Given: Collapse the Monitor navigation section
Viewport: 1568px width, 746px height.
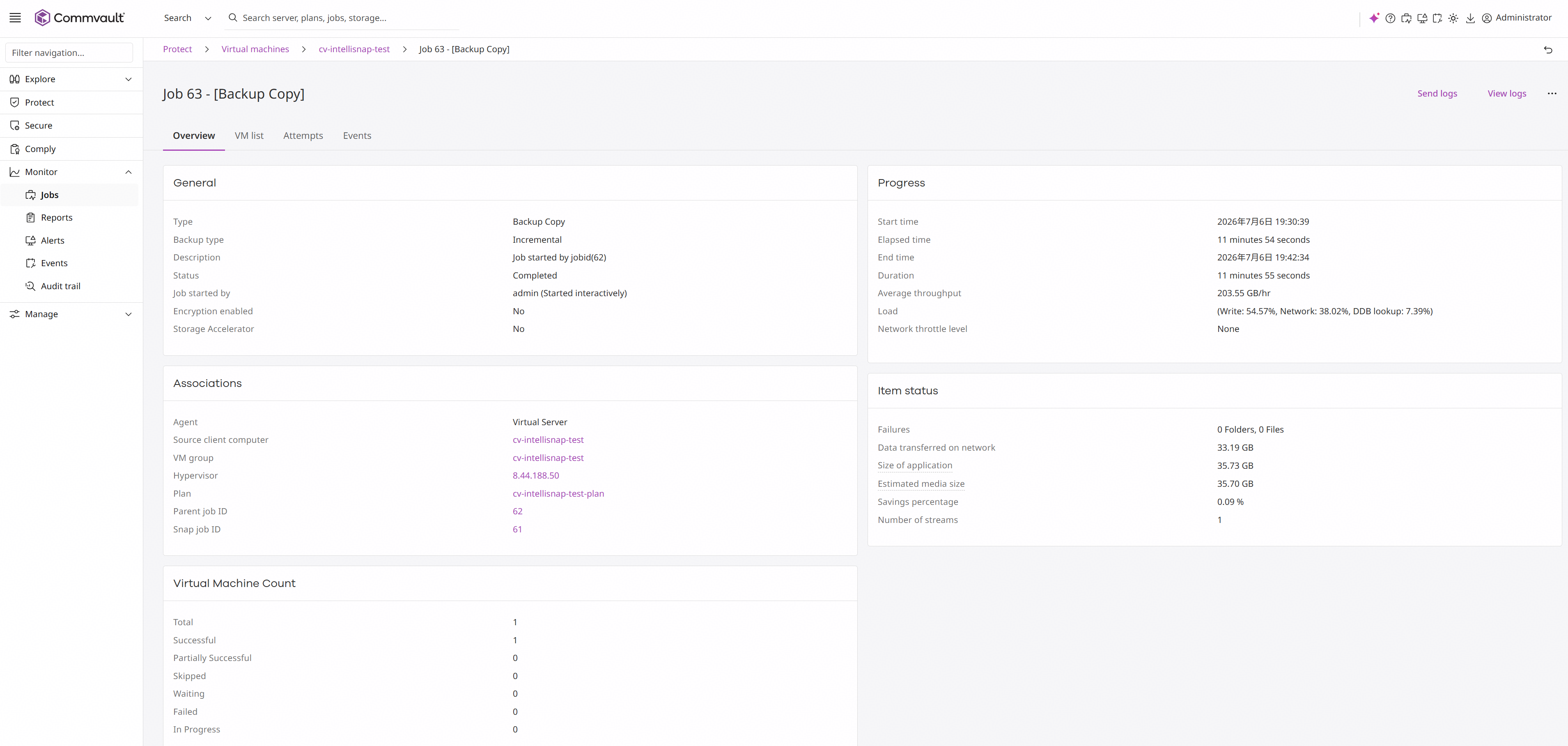Looking at the screenshot, I should pyautogui.click(x=129, y=172).
